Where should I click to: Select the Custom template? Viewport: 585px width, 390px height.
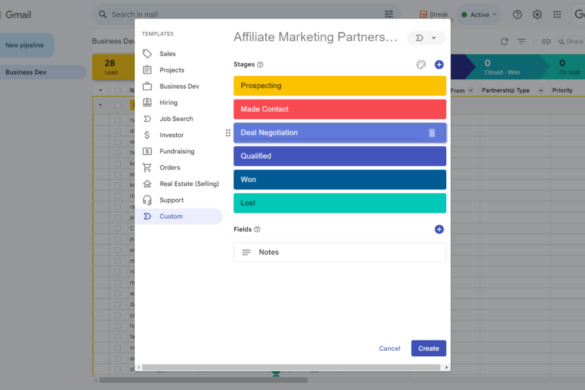pos(179,216)
